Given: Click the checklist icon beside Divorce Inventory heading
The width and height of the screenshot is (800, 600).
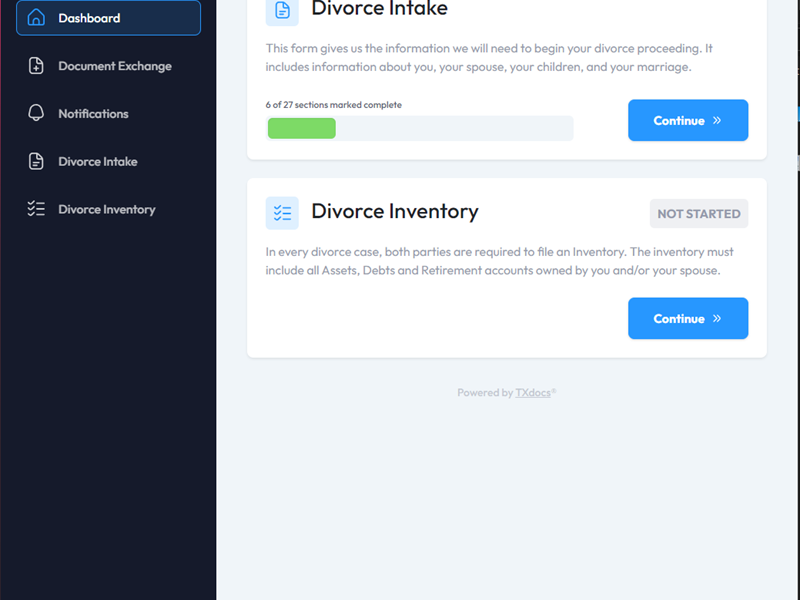Looking at the screenshot, I should tap(282, 213).
